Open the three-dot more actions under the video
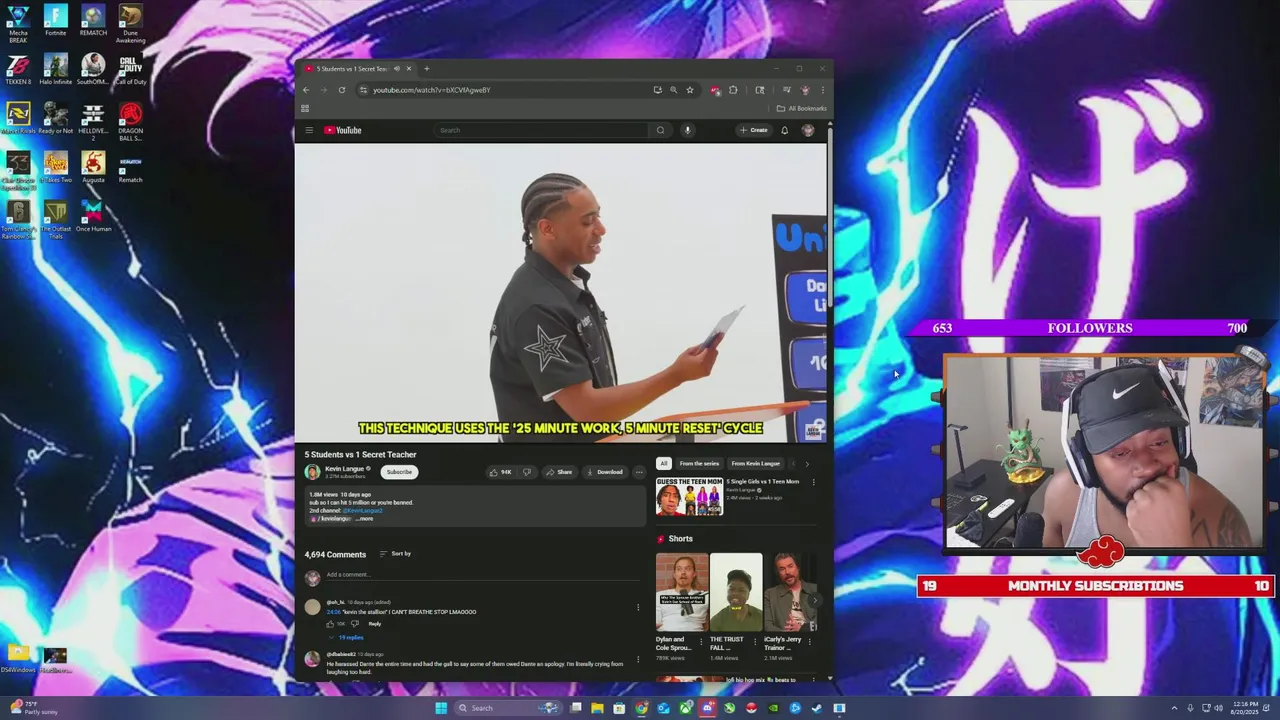 tap(639, 472)
